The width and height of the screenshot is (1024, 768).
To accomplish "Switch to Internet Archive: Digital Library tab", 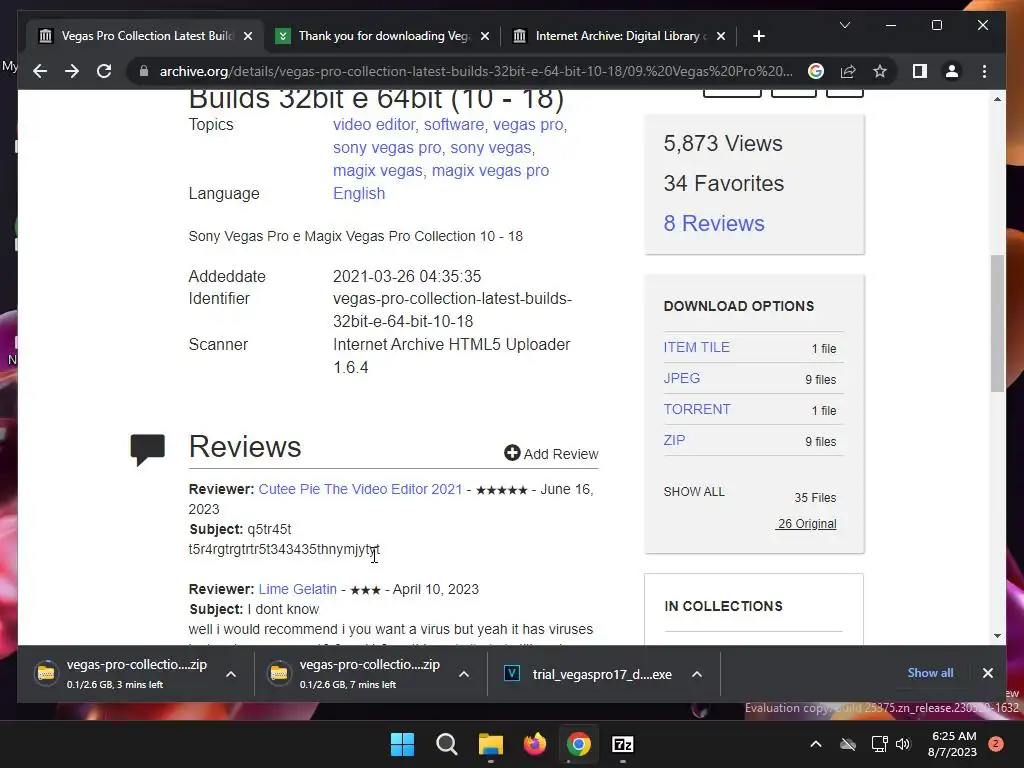I will (617, 36).
